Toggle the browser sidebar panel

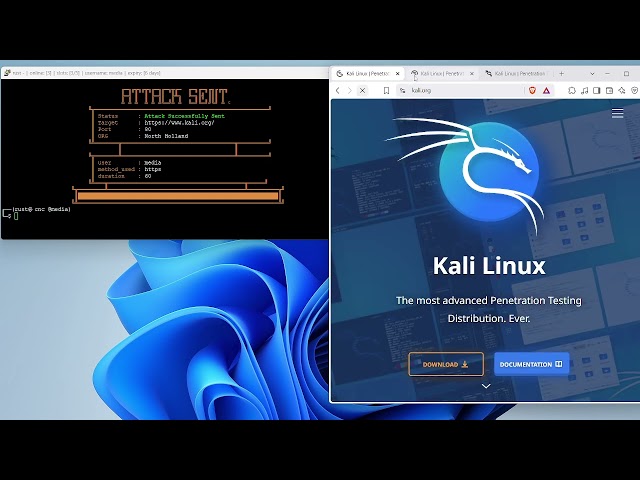tap(597, 91)
